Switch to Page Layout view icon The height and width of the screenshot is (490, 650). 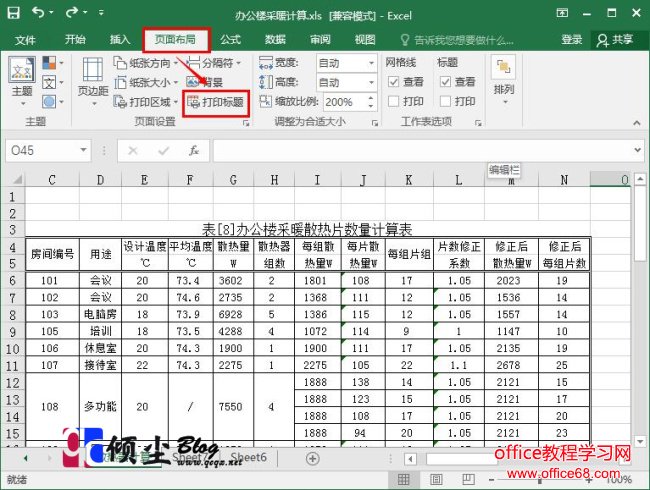[x=436, y=480]
